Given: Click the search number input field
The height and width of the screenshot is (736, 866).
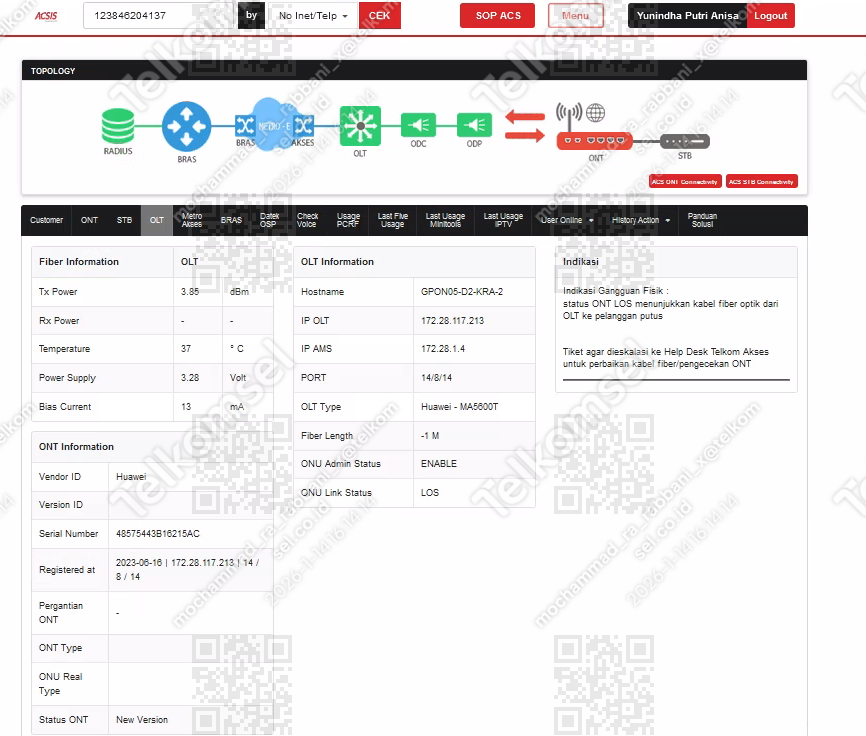Looking at the screenshot, I should tap(160, 15).
